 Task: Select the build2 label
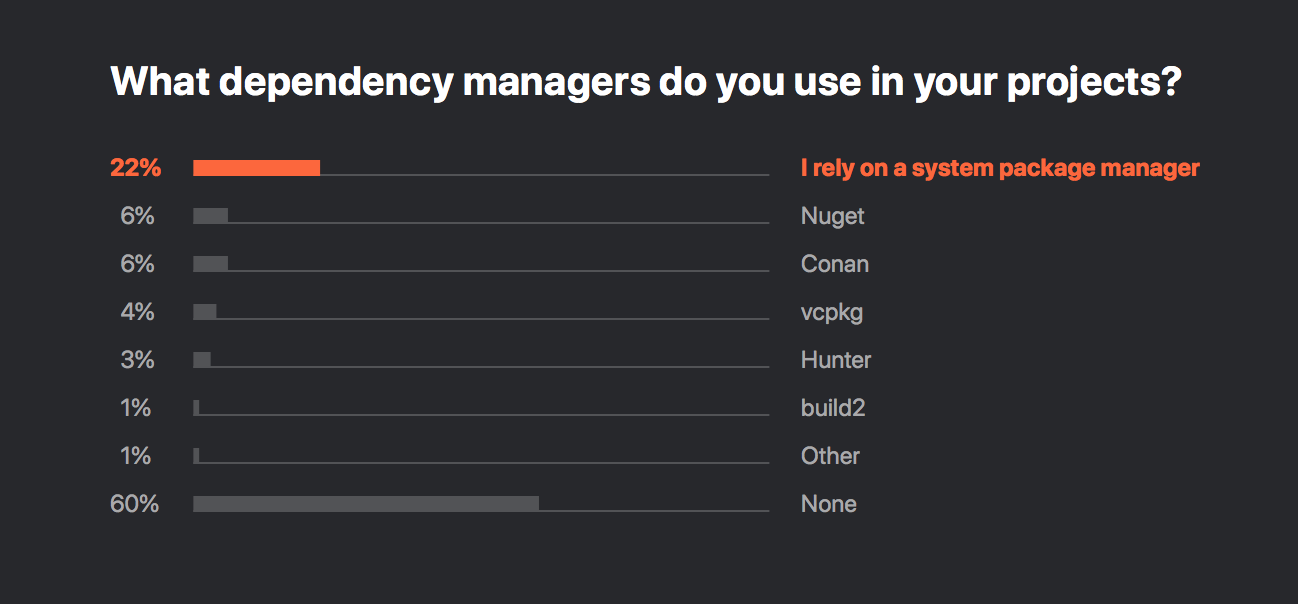click(x=833, y=408)
